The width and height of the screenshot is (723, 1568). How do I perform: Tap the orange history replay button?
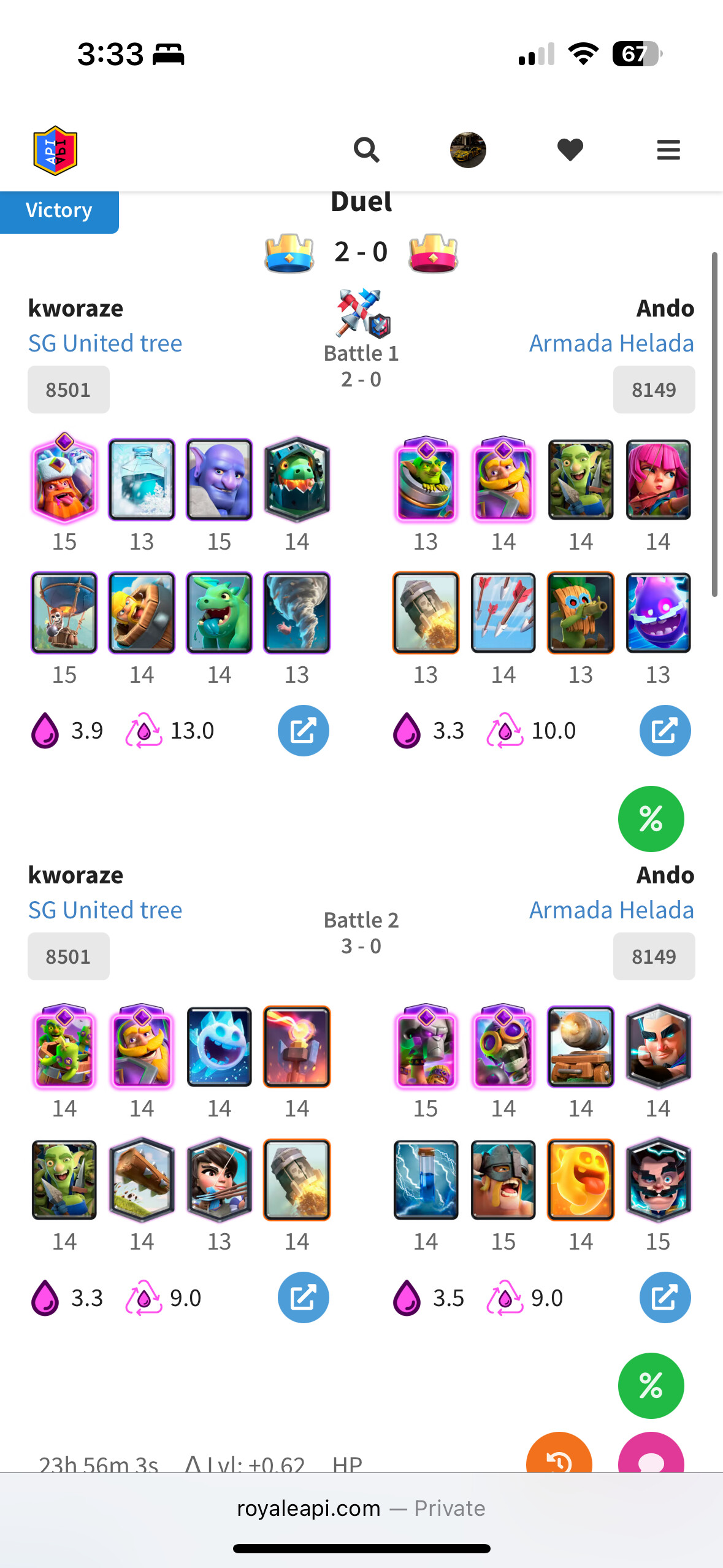tap(559, 1454)
